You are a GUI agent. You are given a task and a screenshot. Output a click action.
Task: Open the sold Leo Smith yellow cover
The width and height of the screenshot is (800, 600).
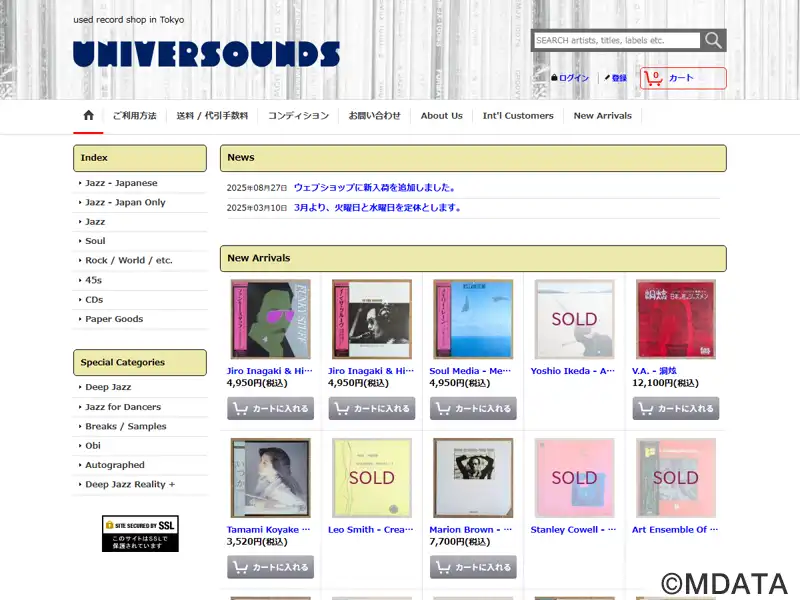click(x=371, y=478)
